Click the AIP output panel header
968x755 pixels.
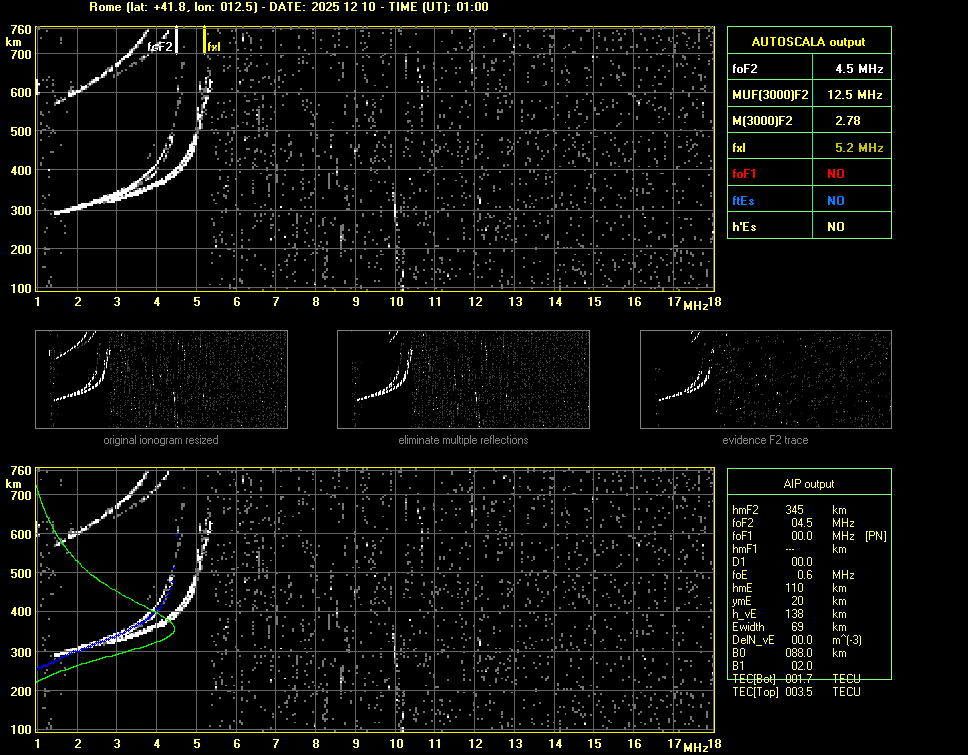(x=808, y=484)
